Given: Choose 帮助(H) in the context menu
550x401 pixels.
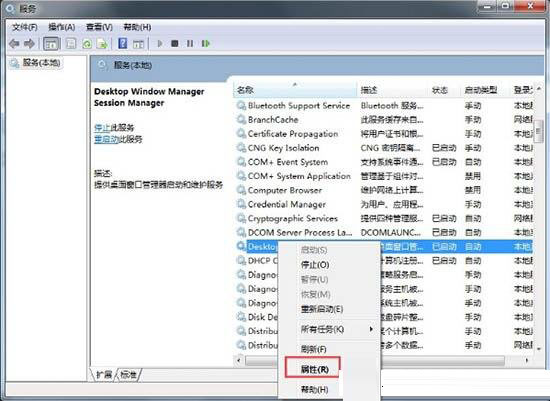Looking at the screenshot, I should click(315, 389).
